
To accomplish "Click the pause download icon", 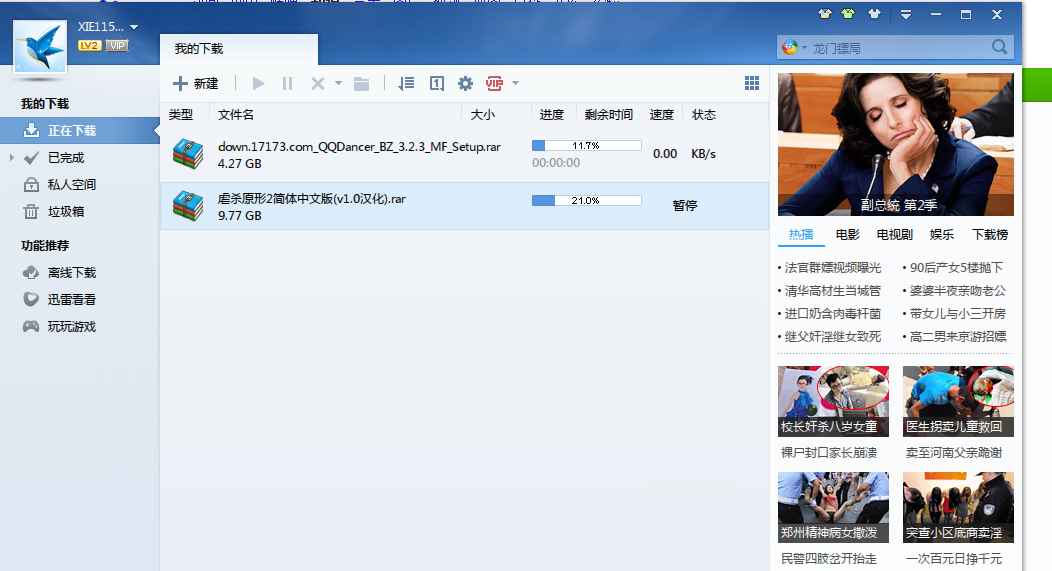I will click(x=287, y=84).
